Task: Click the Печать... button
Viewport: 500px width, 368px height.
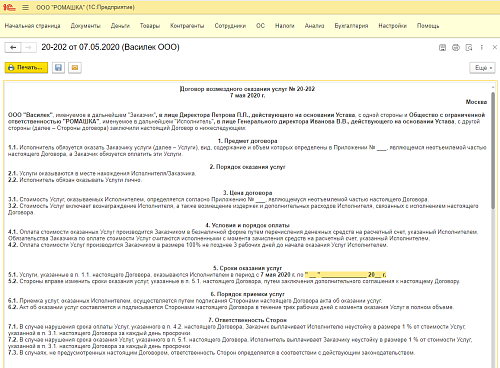Action: coord(26,68)
